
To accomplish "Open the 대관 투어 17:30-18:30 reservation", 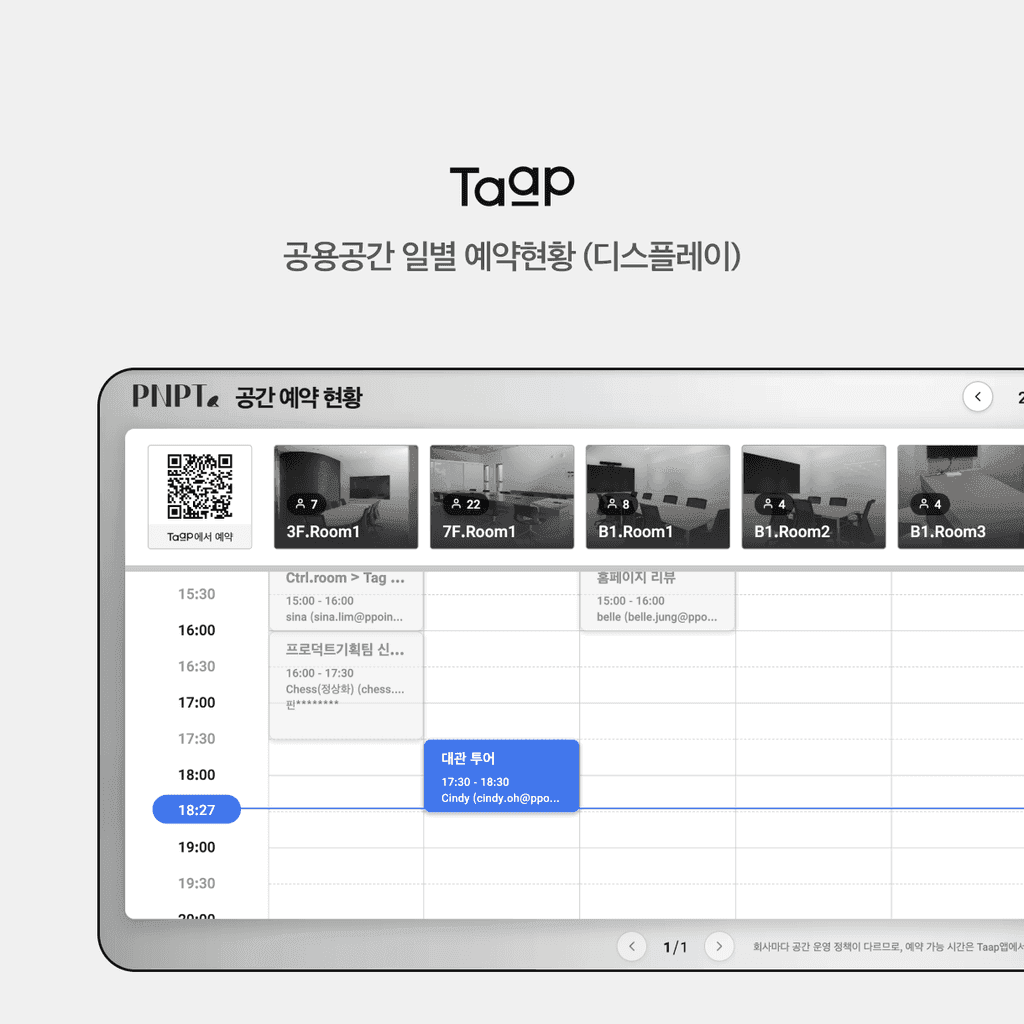I will tap(502, 776).
